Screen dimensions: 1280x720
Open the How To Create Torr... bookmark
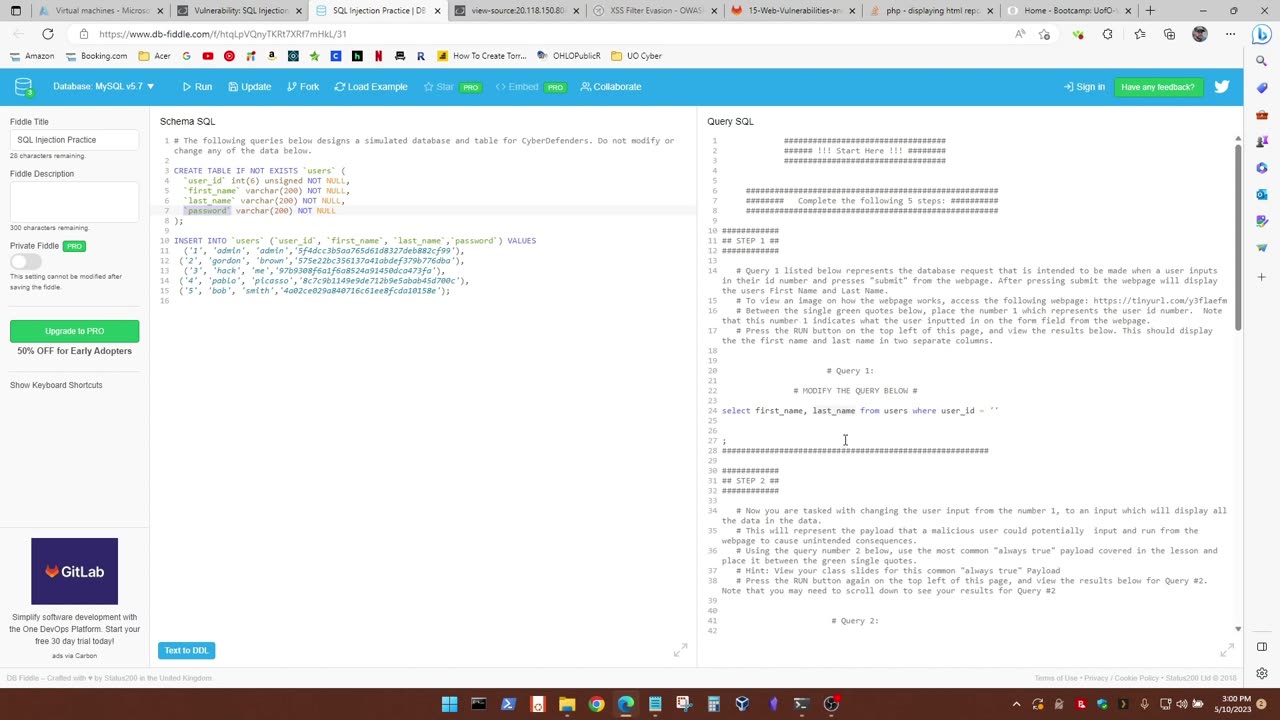click(x=482, y=56)
